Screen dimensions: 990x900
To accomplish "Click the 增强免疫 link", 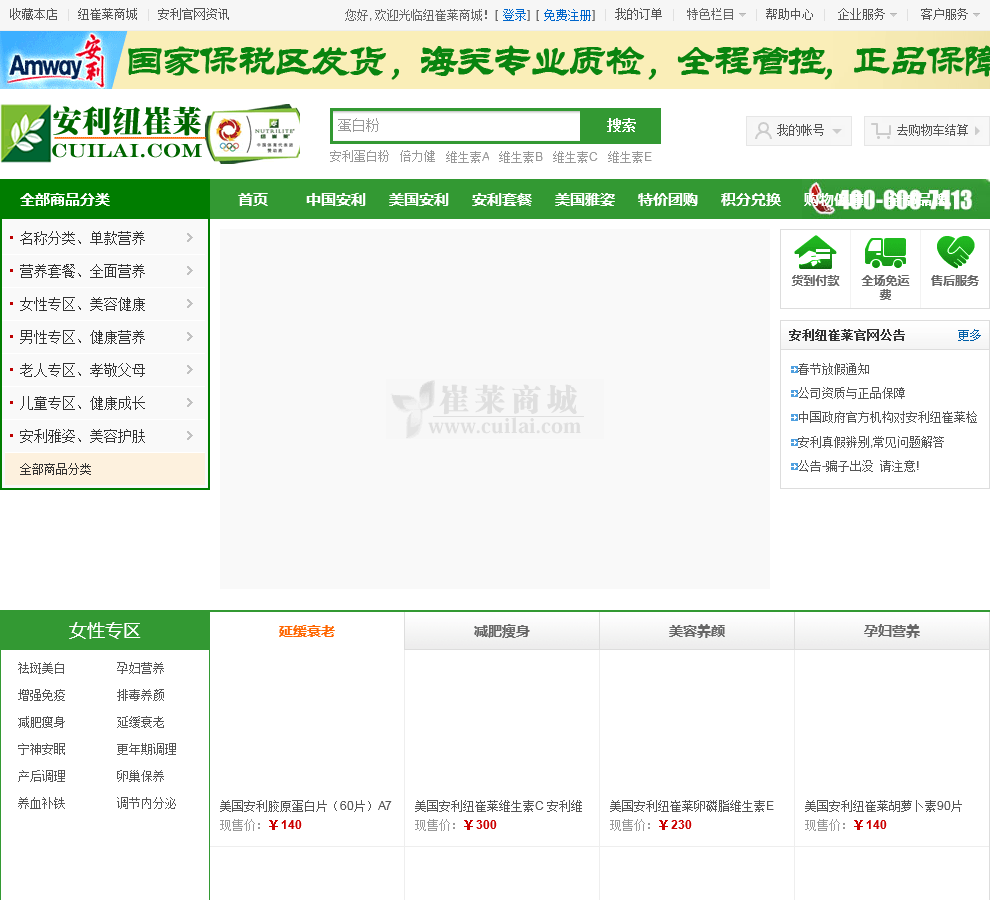I will (42, 695).
